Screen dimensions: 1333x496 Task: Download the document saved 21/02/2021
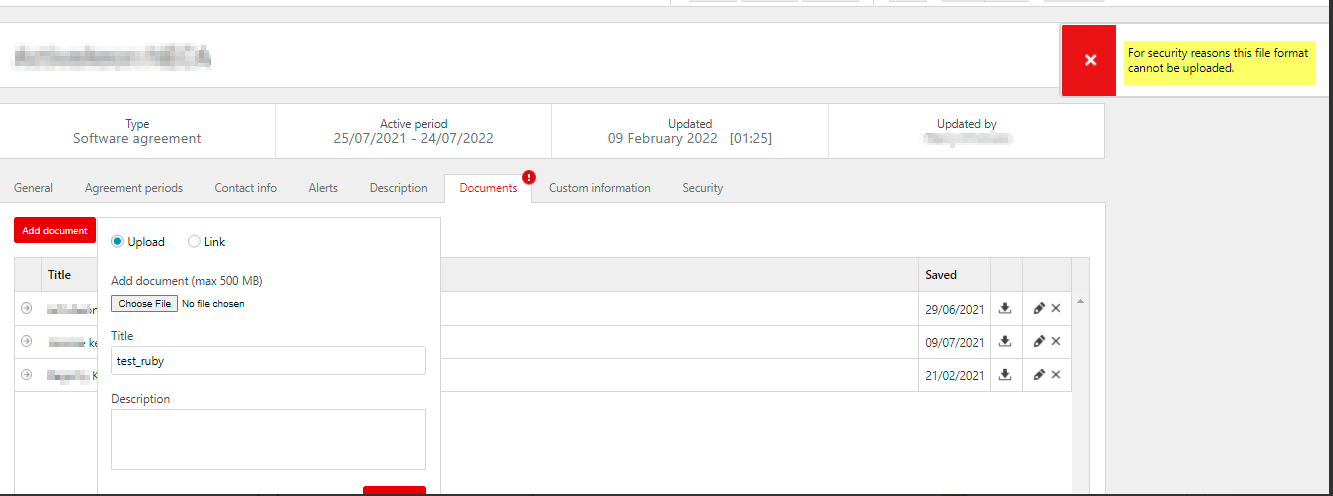(1005, 375)
